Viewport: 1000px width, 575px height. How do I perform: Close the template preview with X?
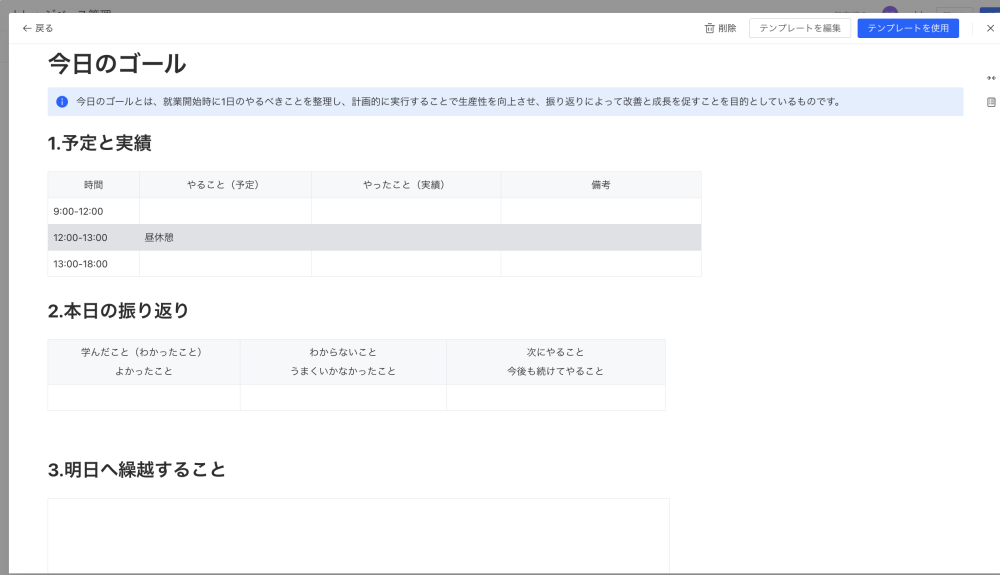tap(990, 28)
